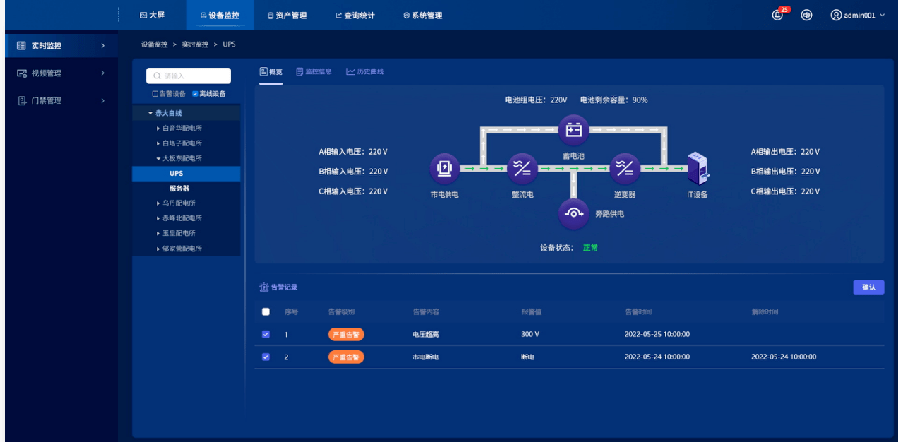The height and width of the screenshot is (442, 898).
Task: Select UPS in the device tree
Action: coord(186,173)
